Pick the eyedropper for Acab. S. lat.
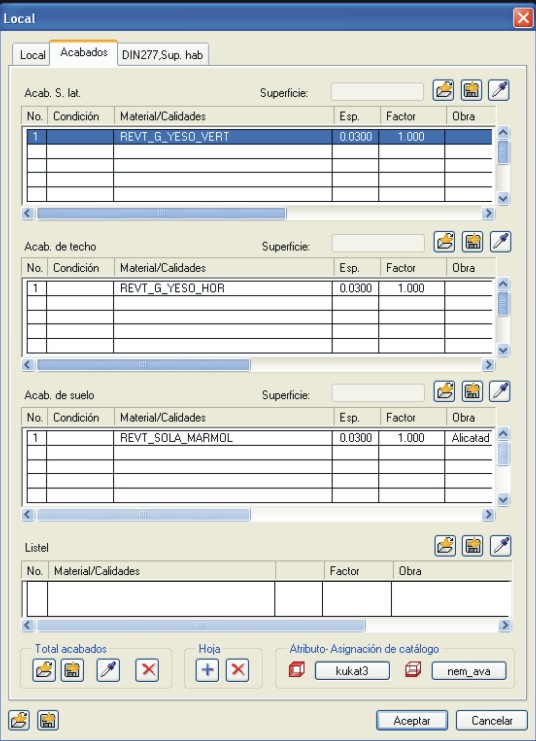536x741 pixels. tap(499, 90)
